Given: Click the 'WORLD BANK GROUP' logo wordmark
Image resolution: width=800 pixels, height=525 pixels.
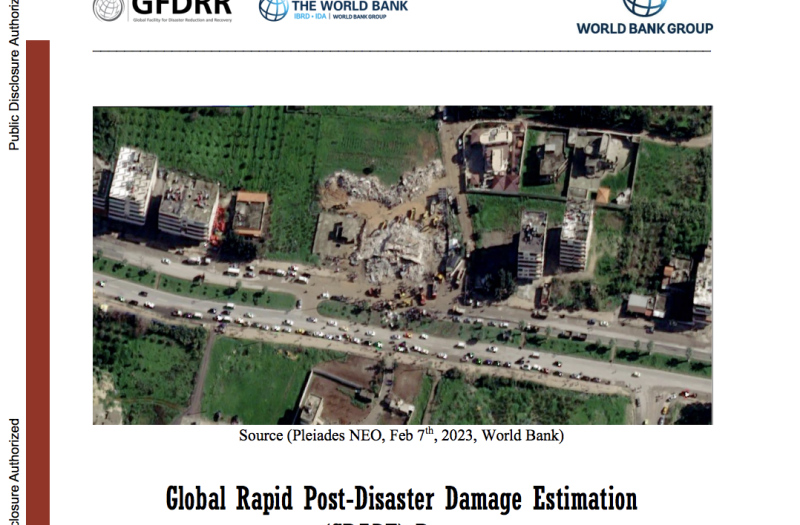Looking at the screenshot, I should click(x=644, y=28).
